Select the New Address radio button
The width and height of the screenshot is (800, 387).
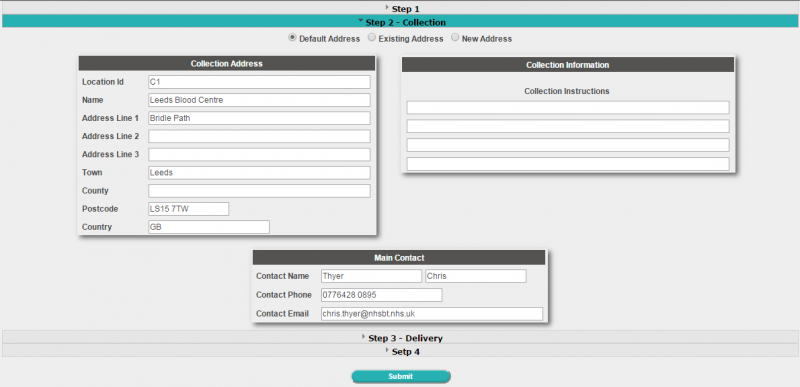click(455, 38)
